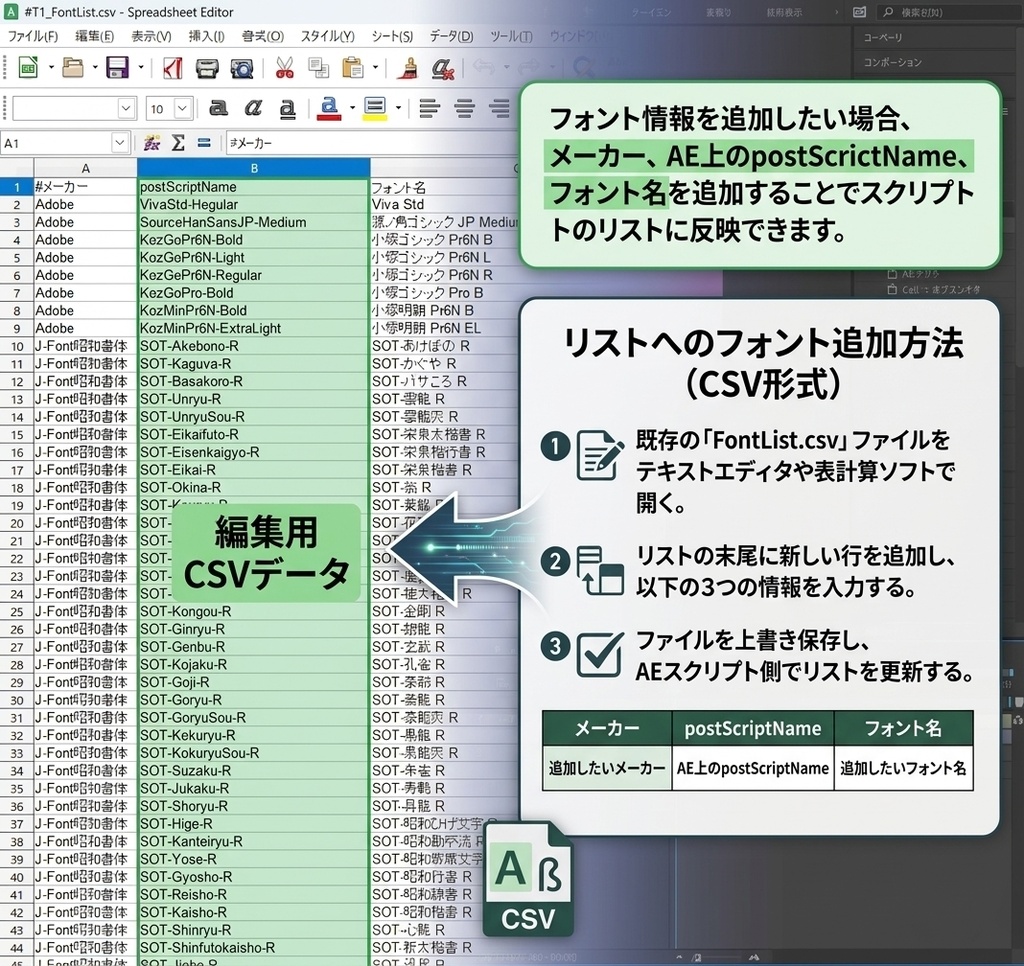Click the Undo arrow icon
Image resolution: width=1024 pixels, height=966 pixels.
(x=484, y=67)
